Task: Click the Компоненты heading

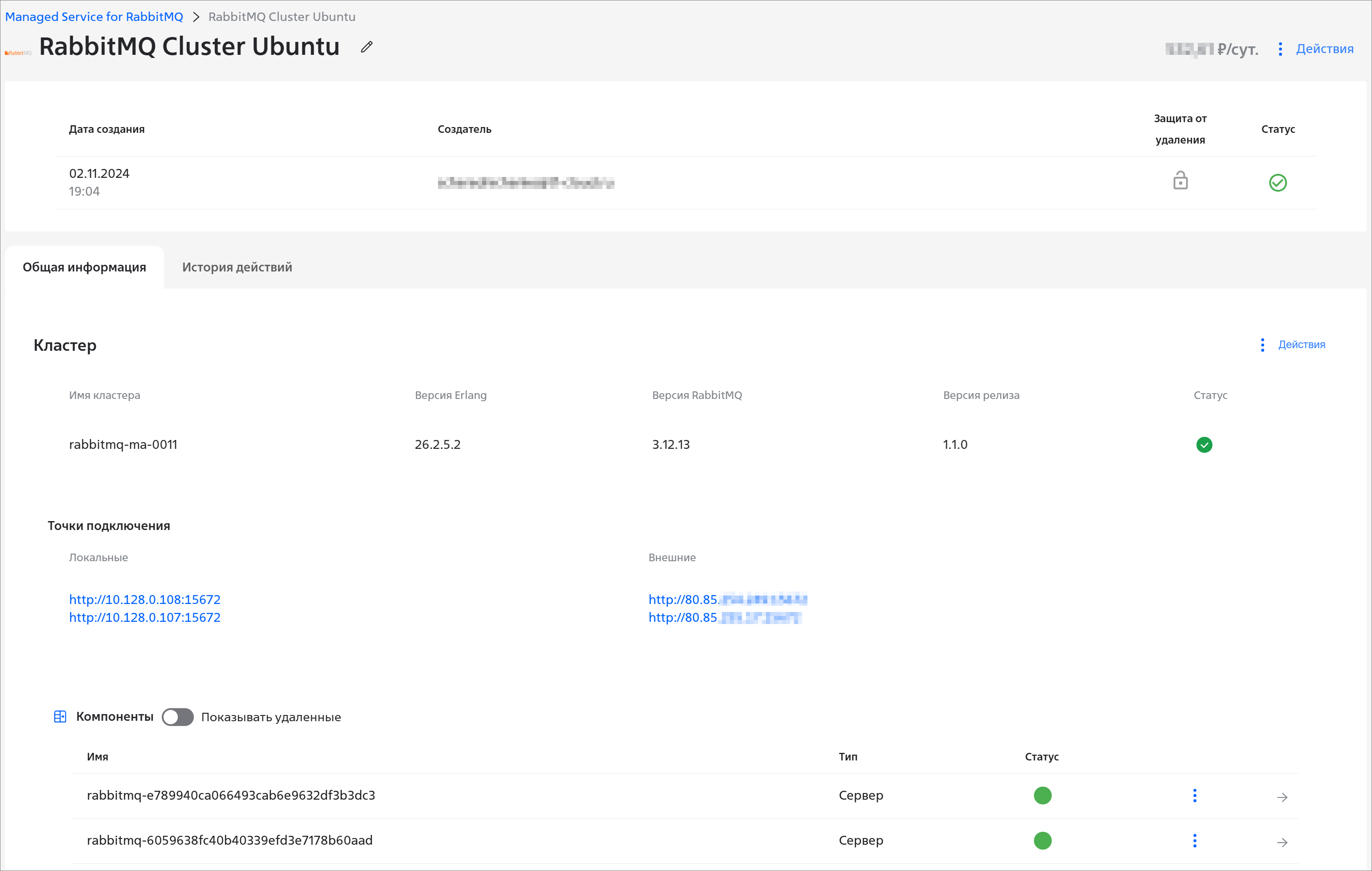Action: (115, 716)
